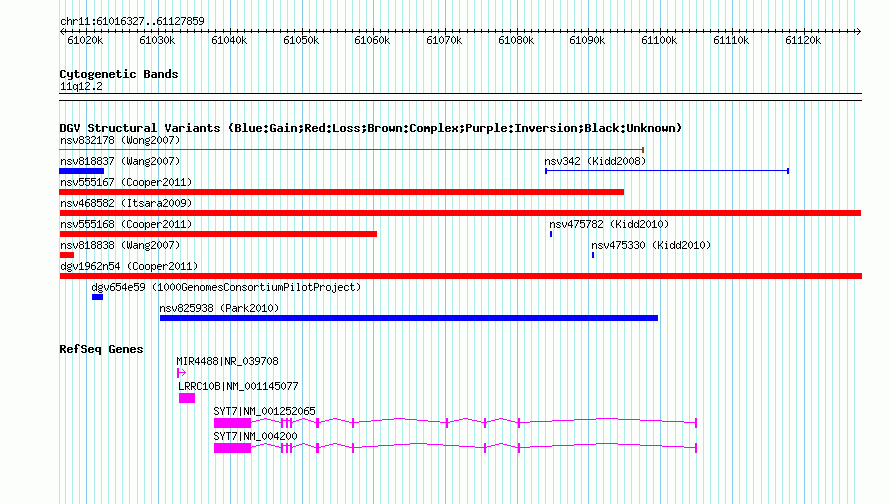
Task: Click the nsv475782 (Kidd2010) label
Action: (x=609, y=224)
